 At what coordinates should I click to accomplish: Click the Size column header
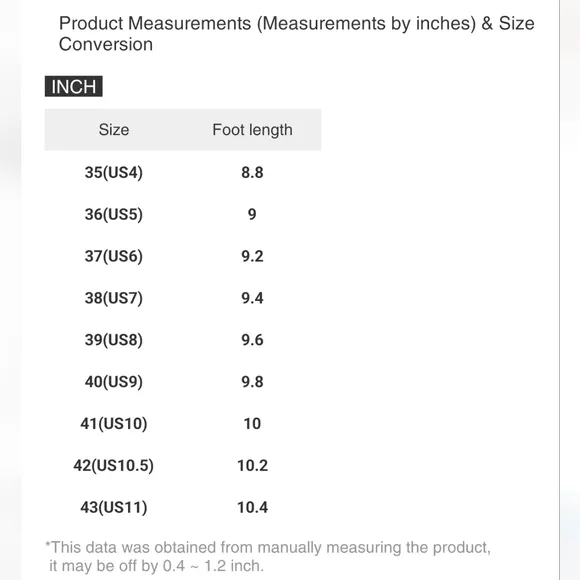[114, 130]
